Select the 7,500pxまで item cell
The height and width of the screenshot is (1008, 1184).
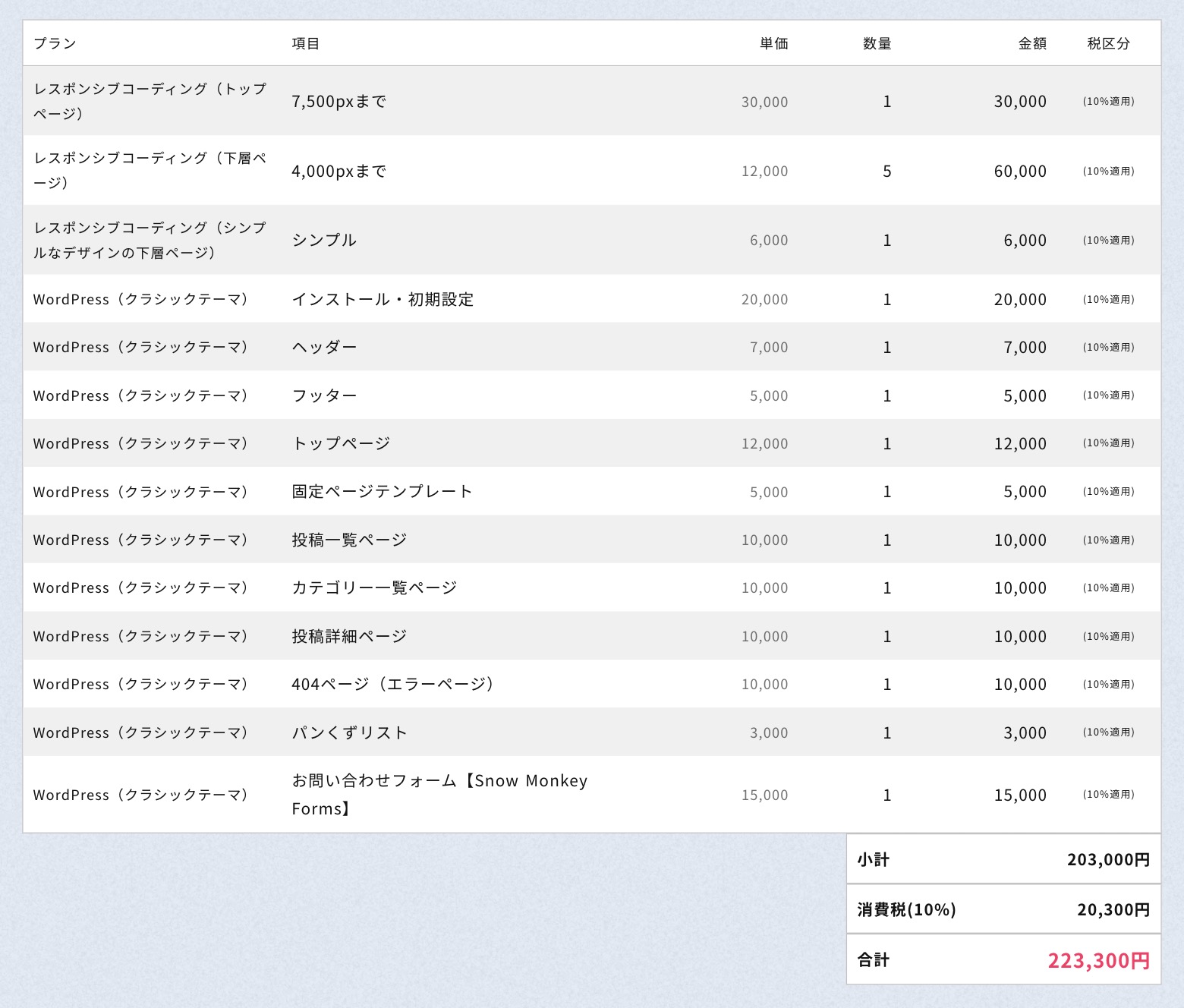click(339, 101)
